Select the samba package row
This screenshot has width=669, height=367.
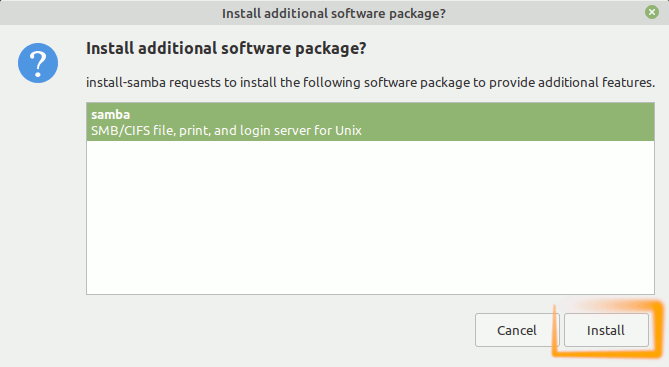(370, 122)
